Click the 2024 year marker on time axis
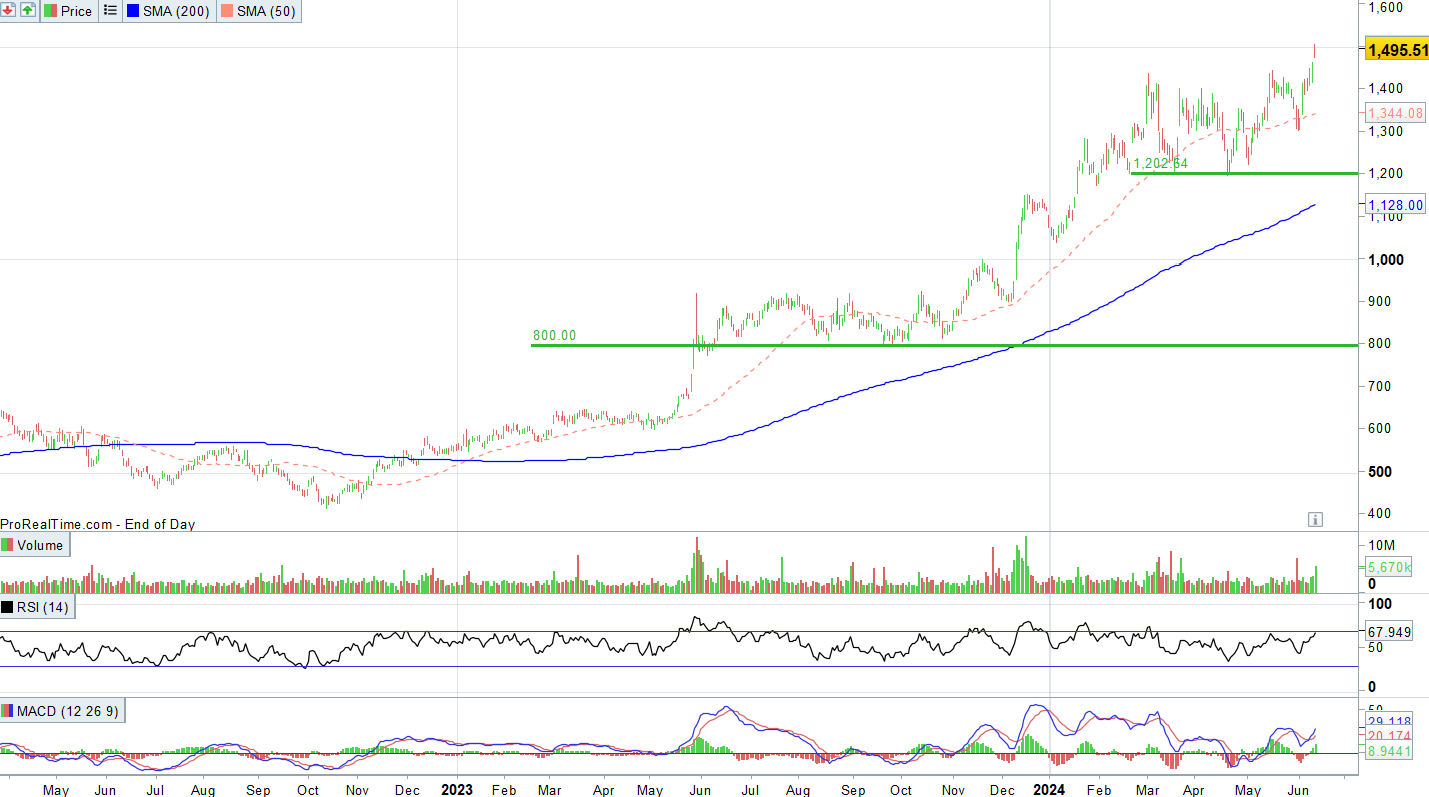 1049,788
